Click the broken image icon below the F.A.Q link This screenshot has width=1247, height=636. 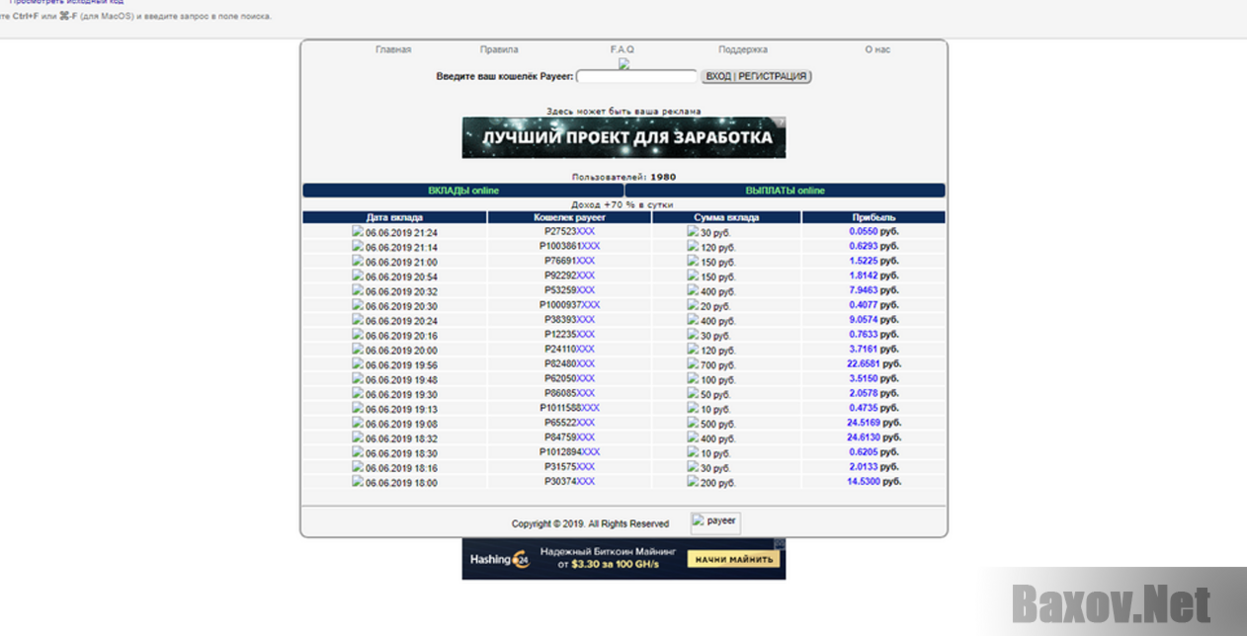624,64
